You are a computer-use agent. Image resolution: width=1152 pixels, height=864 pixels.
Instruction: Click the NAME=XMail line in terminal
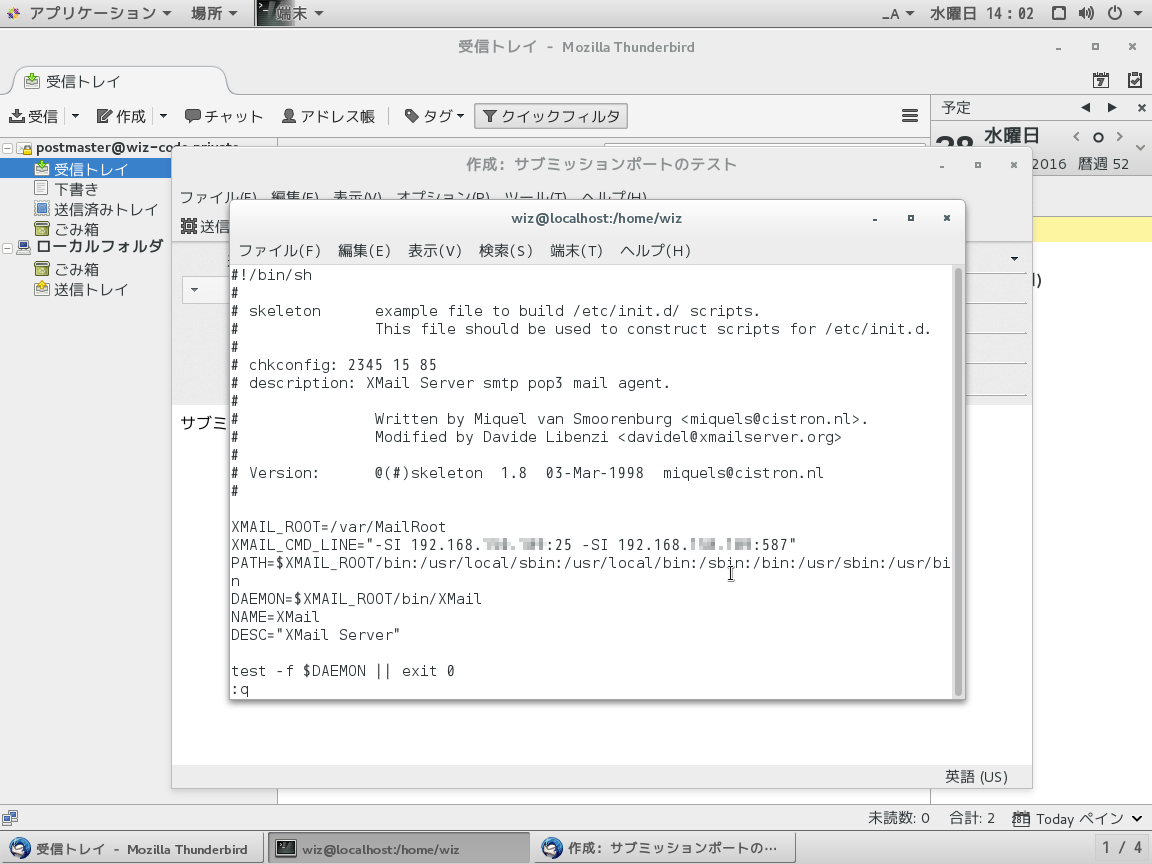pos(276,617)
